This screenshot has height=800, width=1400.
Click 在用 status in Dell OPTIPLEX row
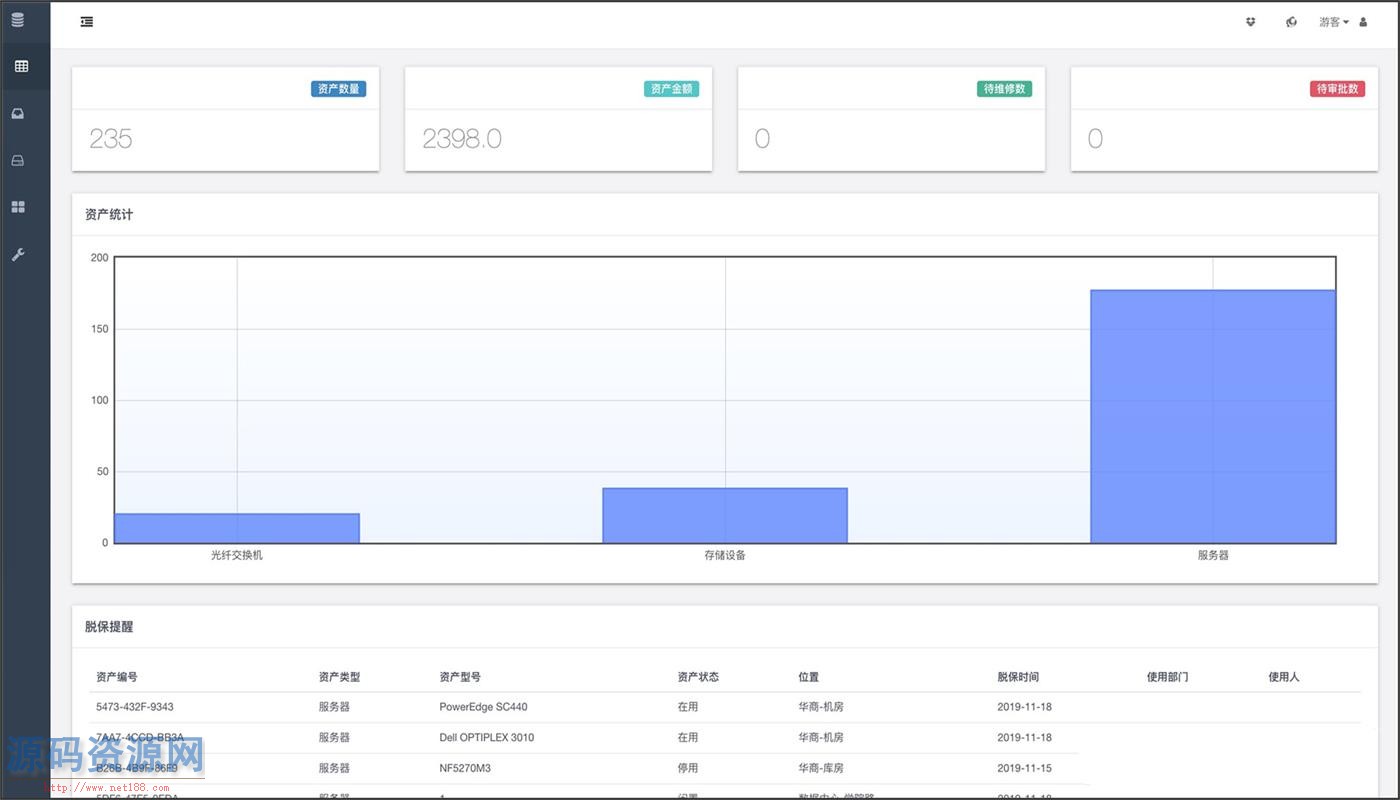pyautogui.click(x=688, y=738)
